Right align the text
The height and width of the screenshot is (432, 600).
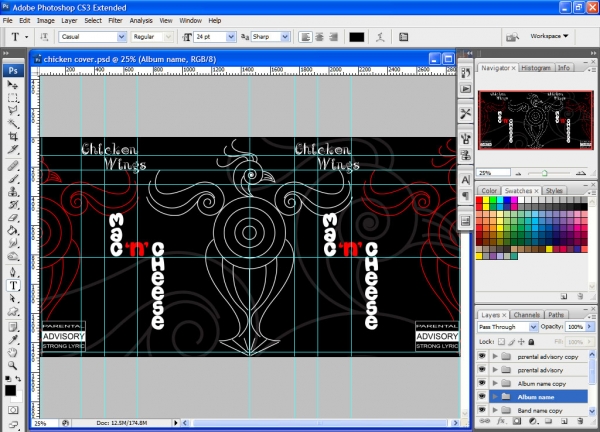333,37
